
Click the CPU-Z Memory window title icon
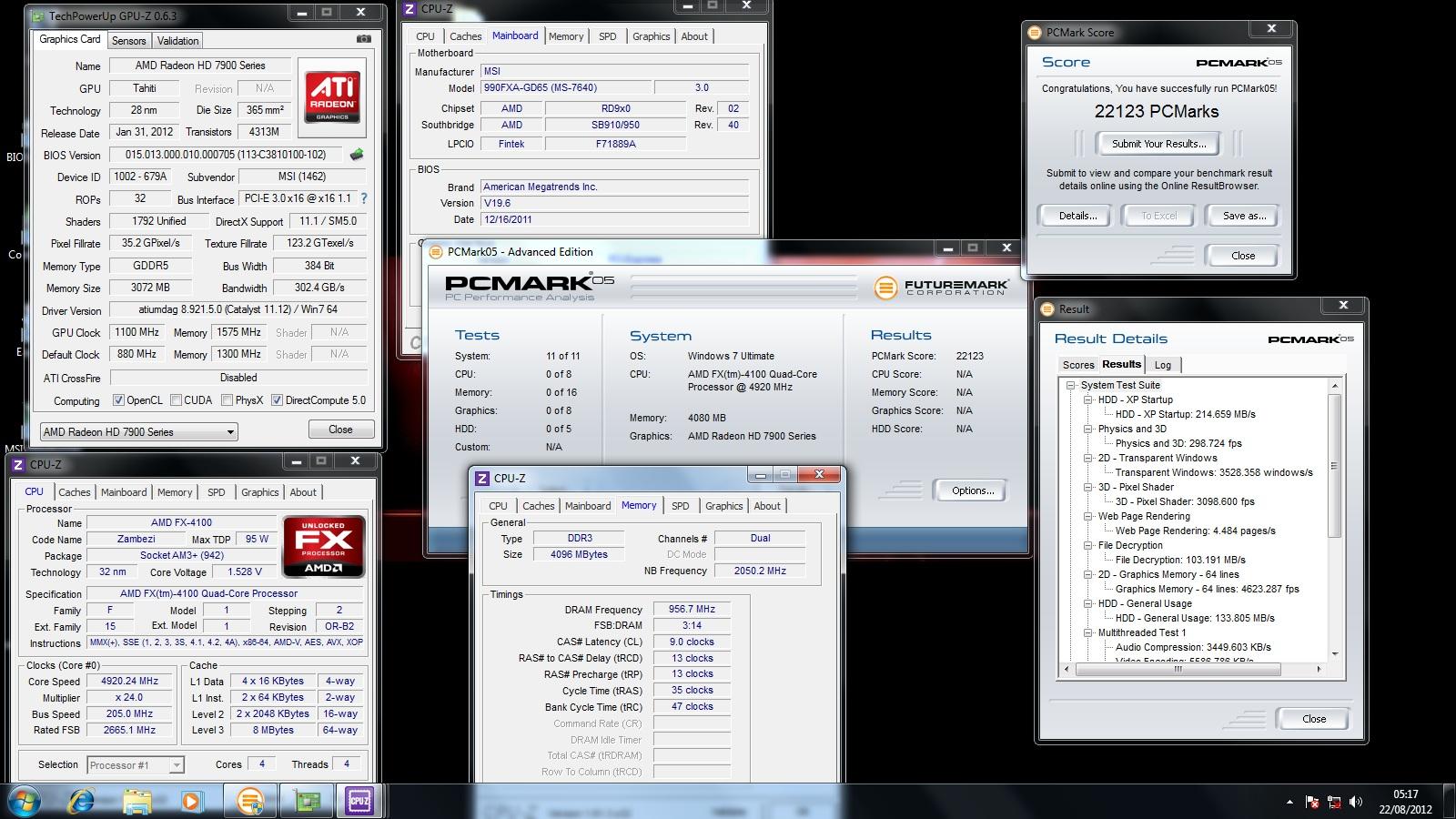(482, 478)
